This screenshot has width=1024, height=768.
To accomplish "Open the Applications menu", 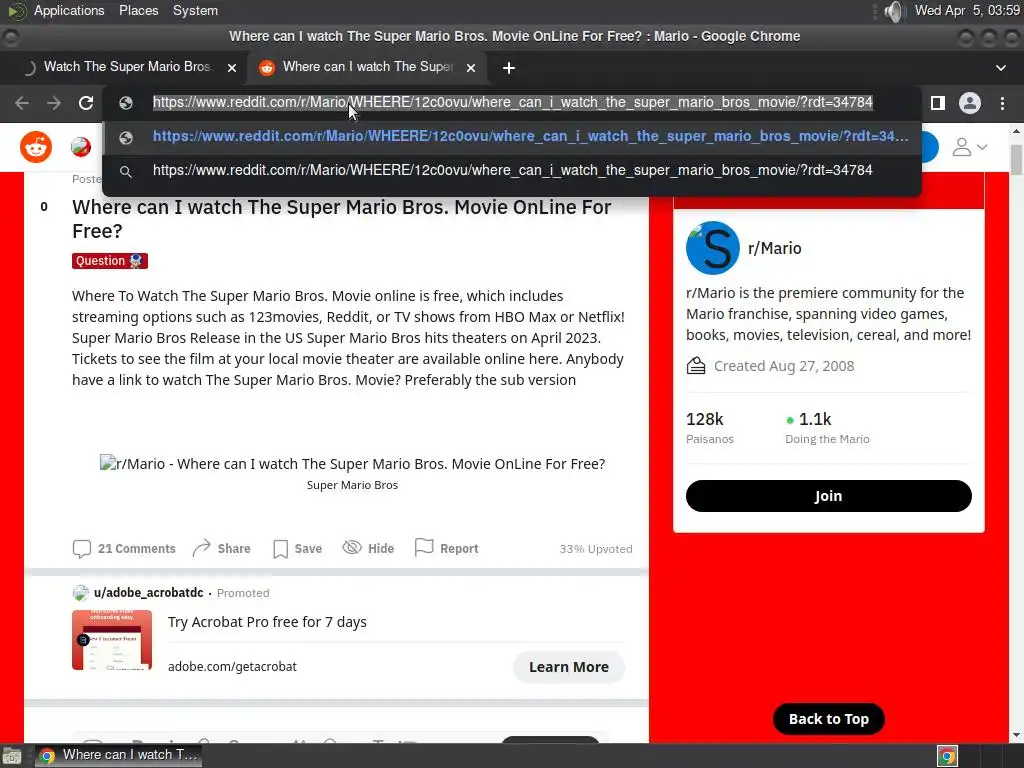I will pyautogui.click(x=69, y=10).
